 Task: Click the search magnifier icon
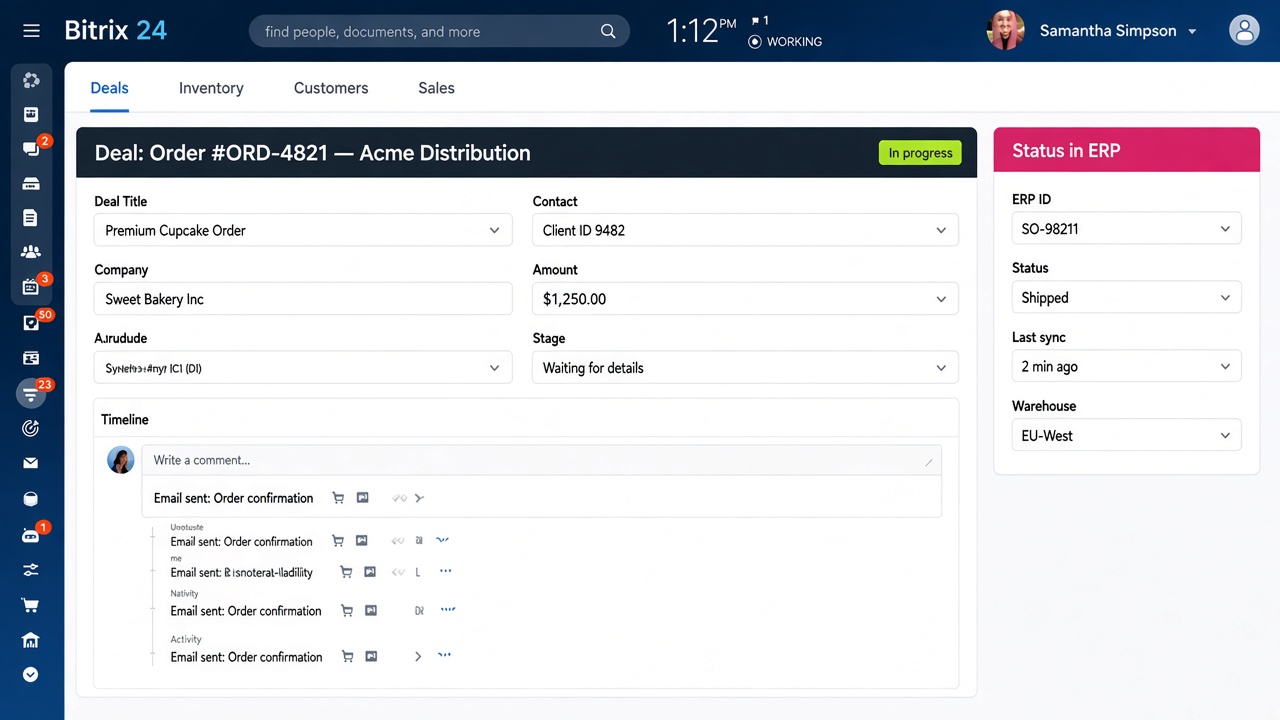tap(608, 31)
